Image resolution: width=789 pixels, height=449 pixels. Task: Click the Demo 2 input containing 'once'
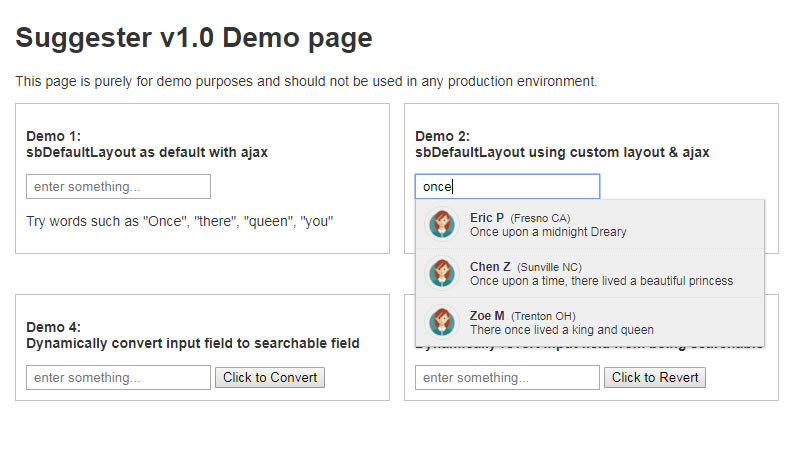pyautogui.click(x=507, y=187)
